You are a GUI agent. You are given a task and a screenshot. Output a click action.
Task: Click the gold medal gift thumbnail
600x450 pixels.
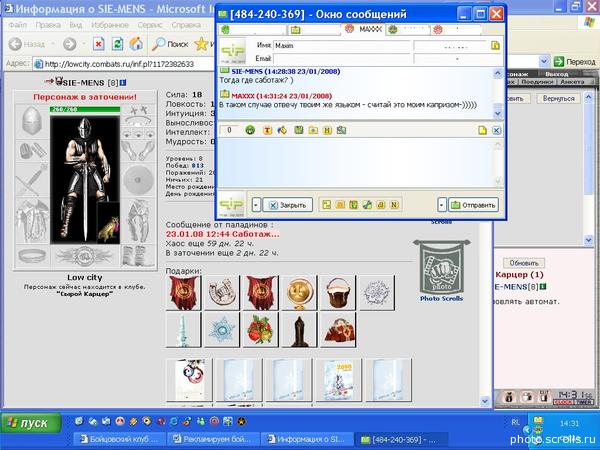pyautogui.click(x=299, y=292)
